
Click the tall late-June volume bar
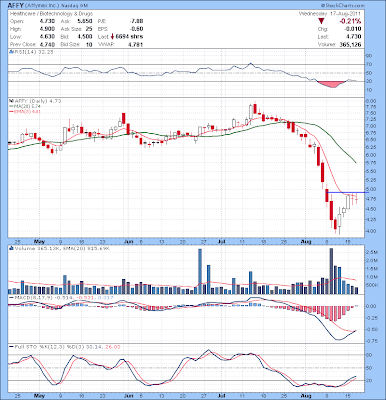[200, 271]
